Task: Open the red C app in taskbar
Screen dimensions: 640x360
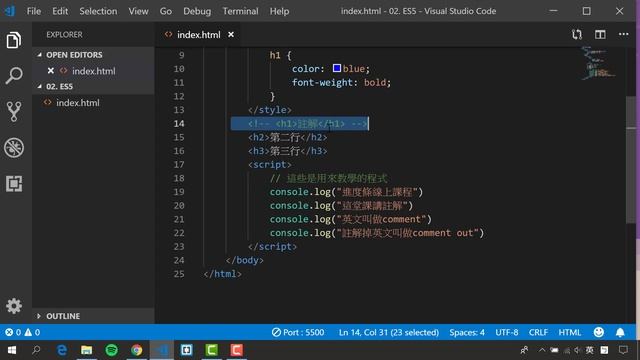Action: (236, 350)
